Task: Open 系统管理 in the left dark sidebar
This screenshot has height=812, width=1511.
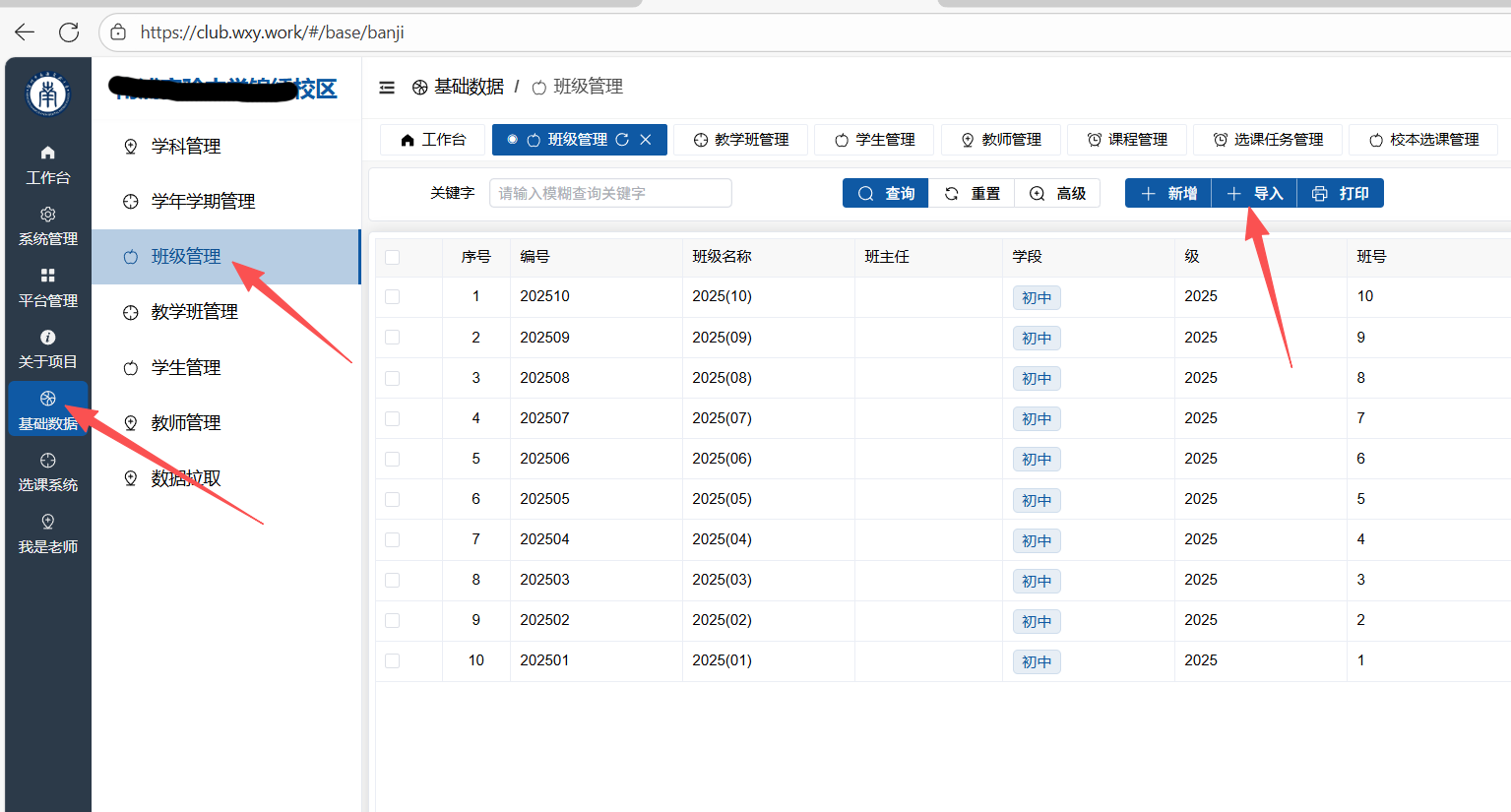Action: 47,226
